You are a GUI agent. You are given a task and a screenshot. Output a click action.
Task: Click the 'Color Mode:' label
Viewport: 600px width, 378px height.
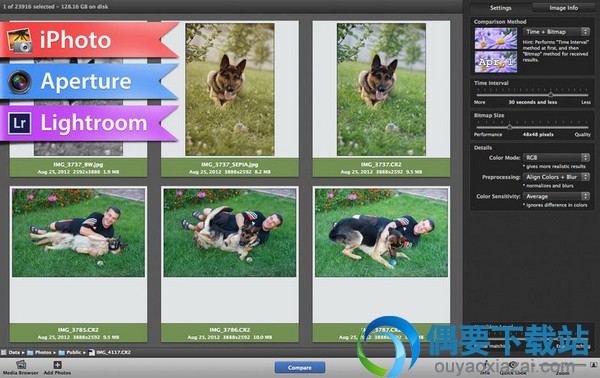pyautogui.click(x=504, y=158)
